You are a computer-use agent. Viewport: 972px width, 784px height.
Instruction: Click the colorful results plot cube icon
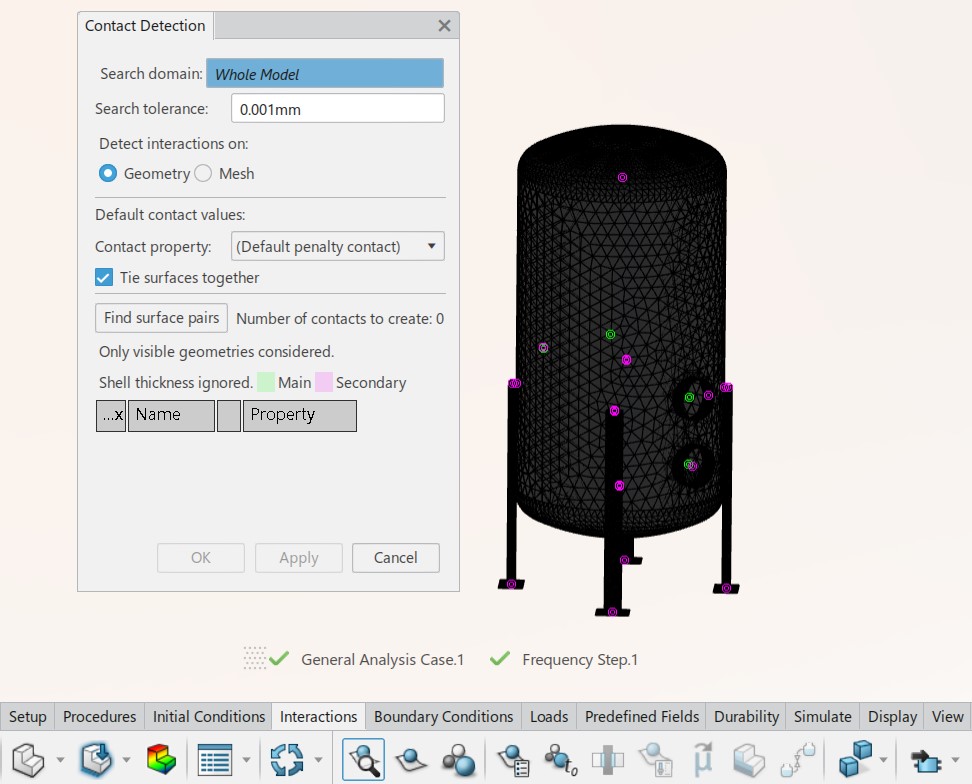coord(161,759)
